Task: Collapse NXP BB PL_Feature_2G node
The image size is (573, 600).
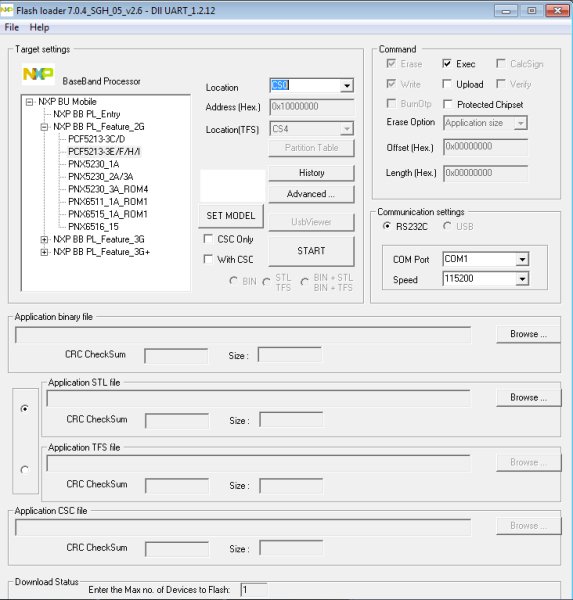Action: tap(44, 127)
